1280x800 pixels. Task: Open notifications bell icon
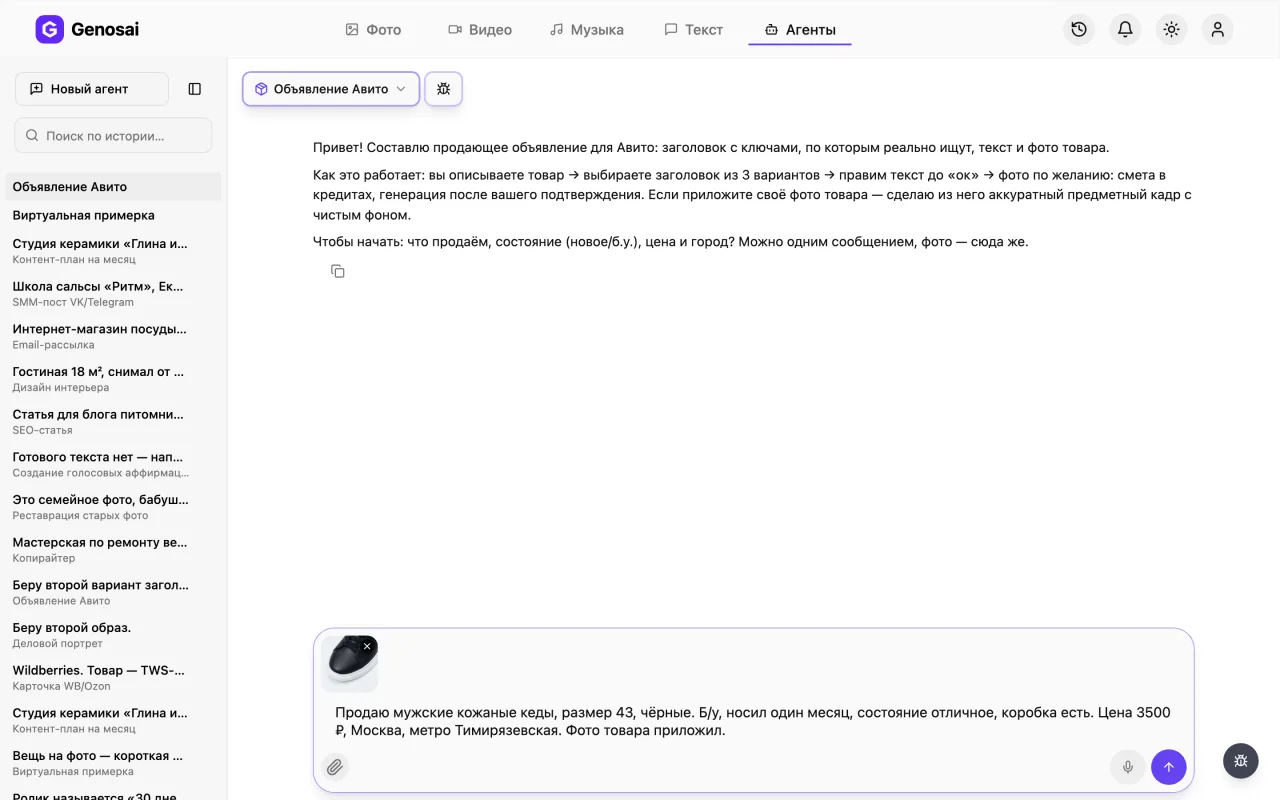1125,30
